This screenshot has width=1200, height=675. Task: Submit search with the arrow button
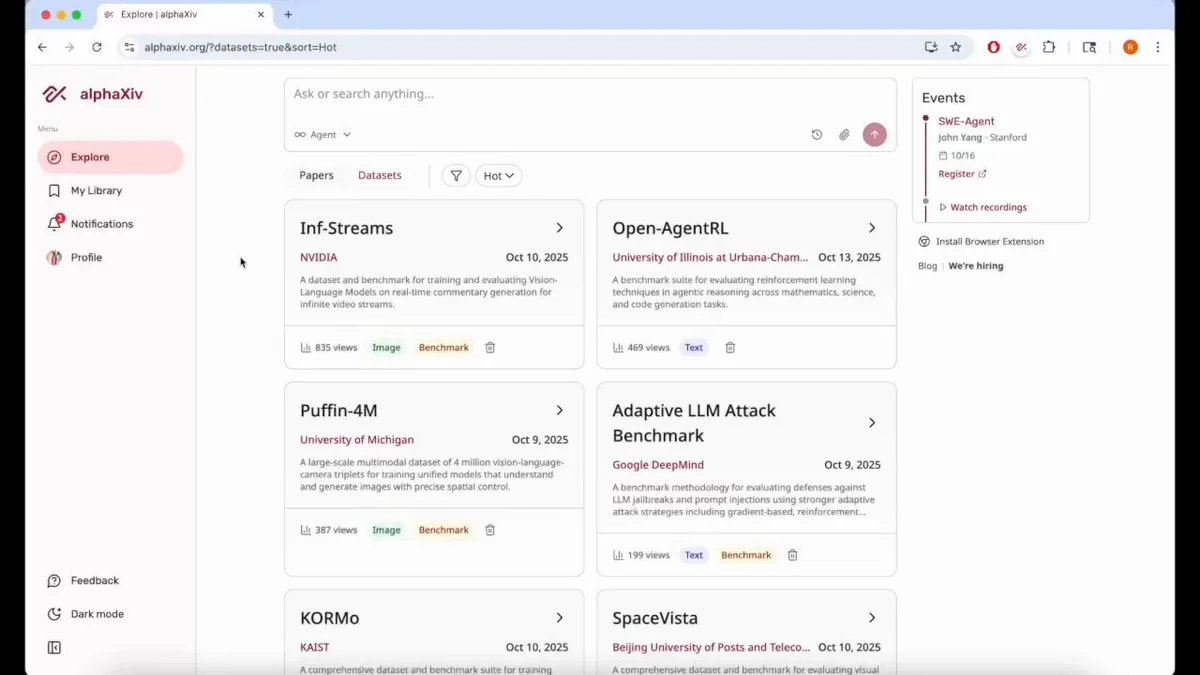874,133
